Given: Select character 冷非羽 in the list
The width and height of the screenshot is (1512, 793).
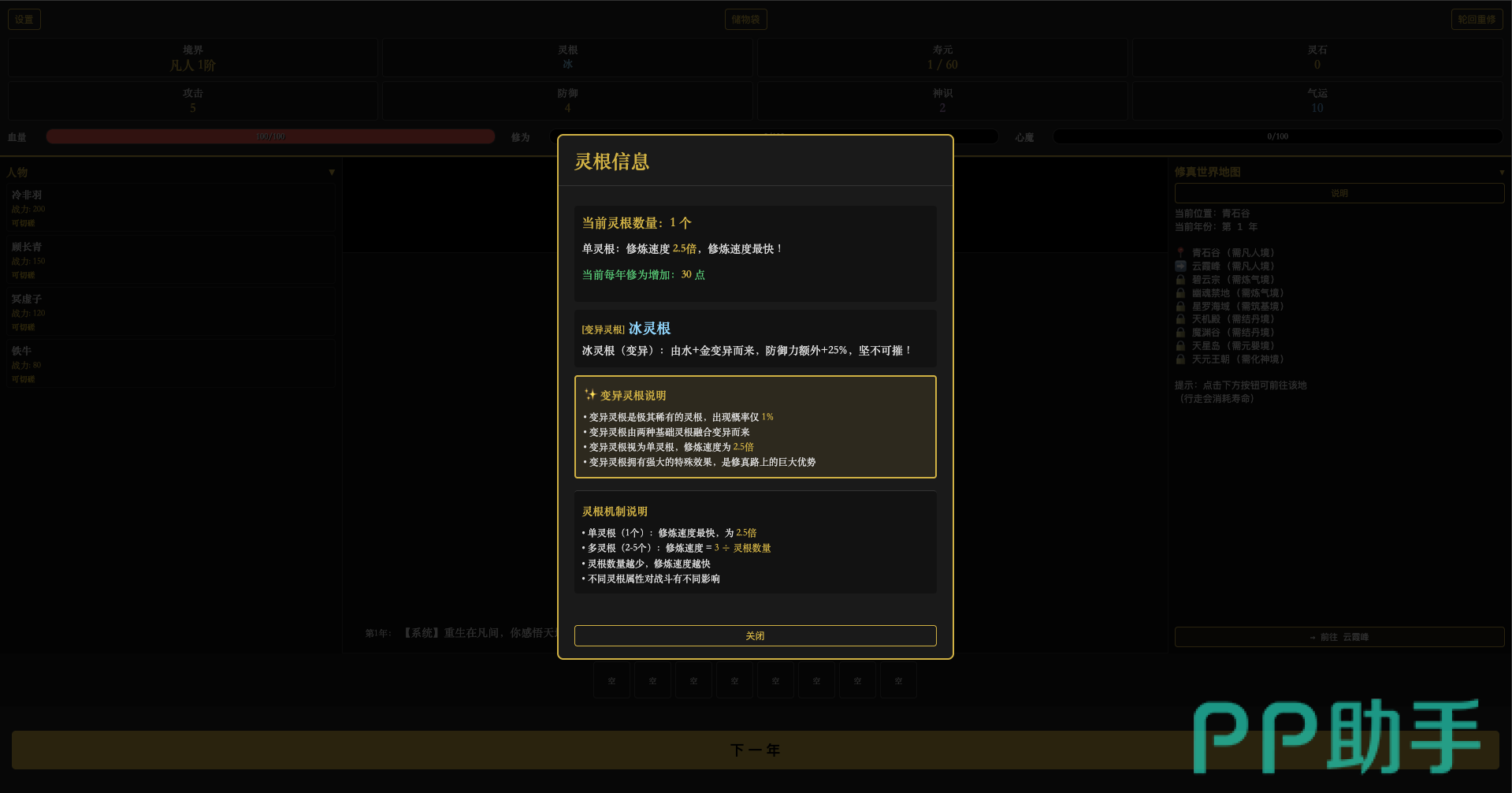Looking at the screenshot, I should 171,208.
